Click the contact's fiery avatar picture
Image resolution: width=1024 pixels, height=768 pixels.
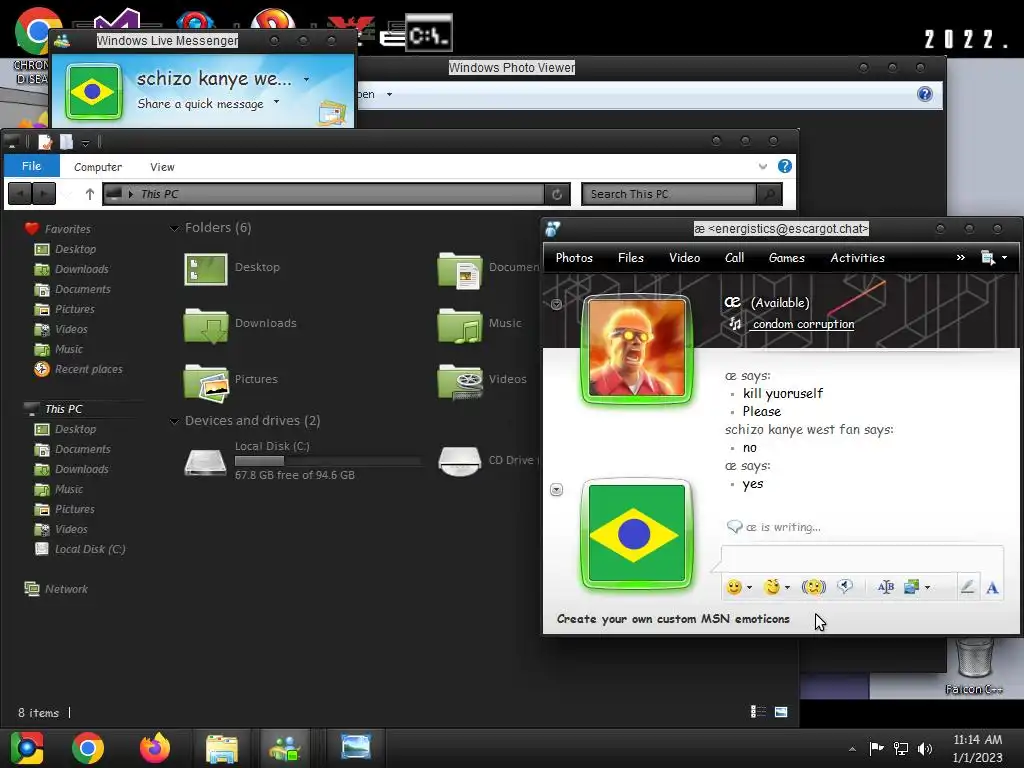pos(637,348)
